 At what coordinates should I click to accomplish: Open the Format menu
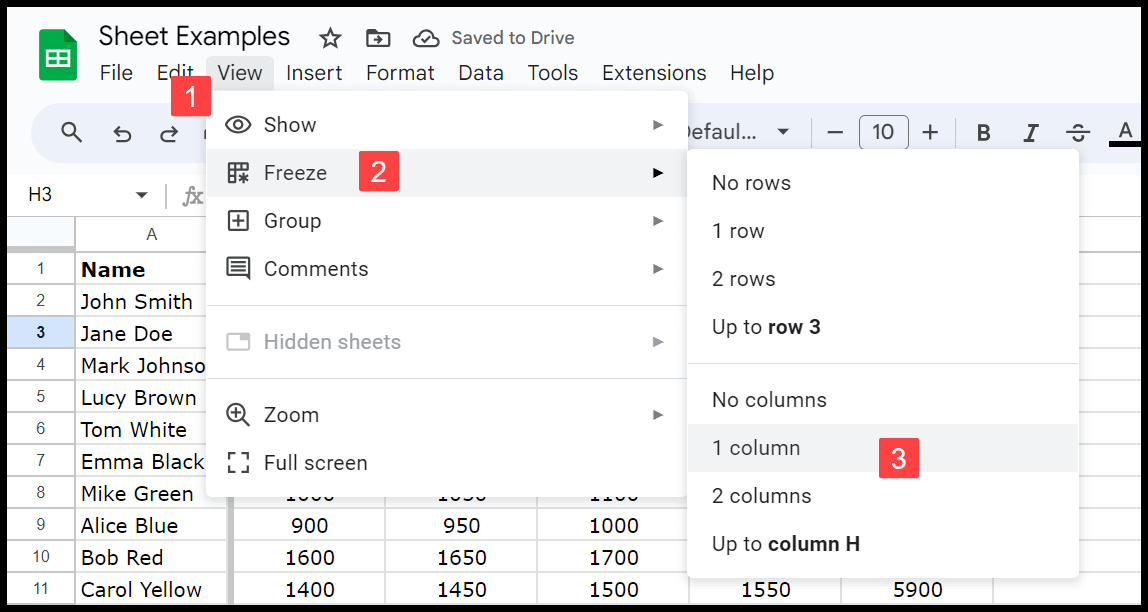click(x=400, y=73)
